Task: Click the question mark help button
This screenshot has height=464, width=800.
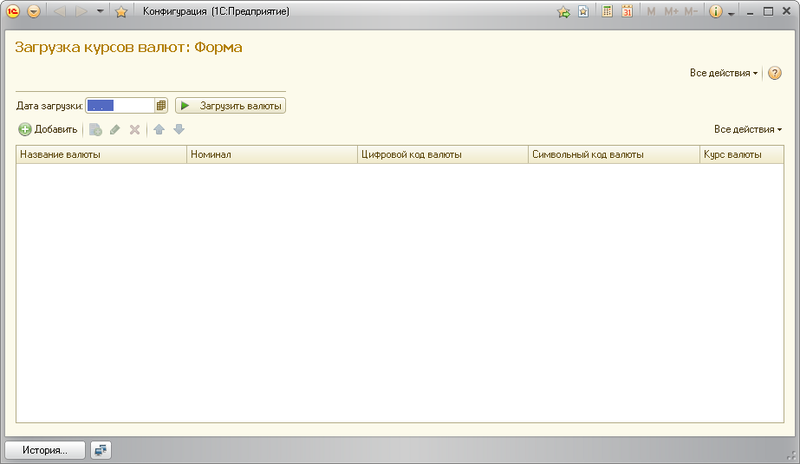Action: [x=774, y=73]
